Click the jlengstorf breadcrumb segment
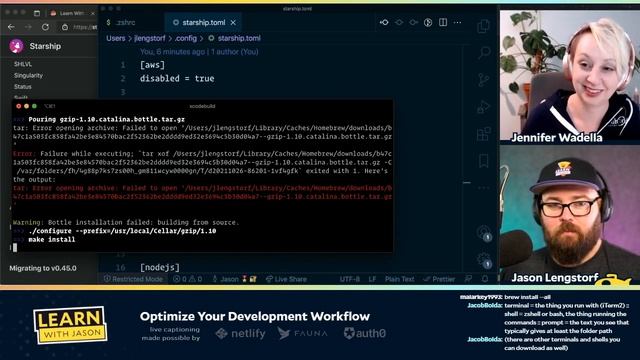Screen dimensions: 640x360 point(150,38)
